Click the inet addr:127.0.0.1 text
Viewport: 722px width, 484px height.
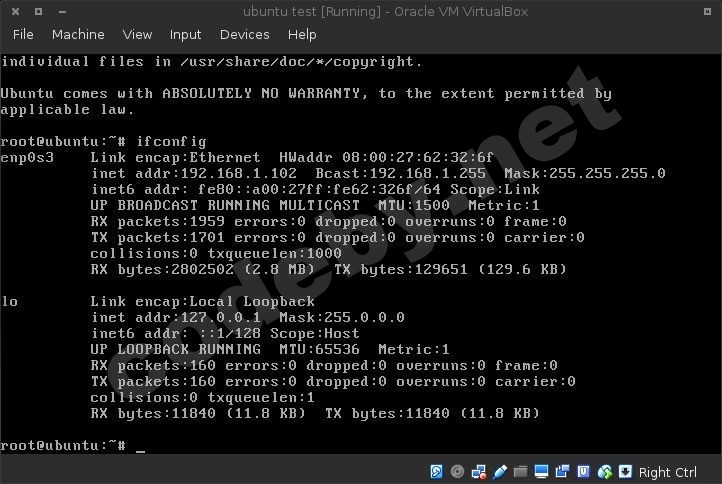tap(176, 317)
